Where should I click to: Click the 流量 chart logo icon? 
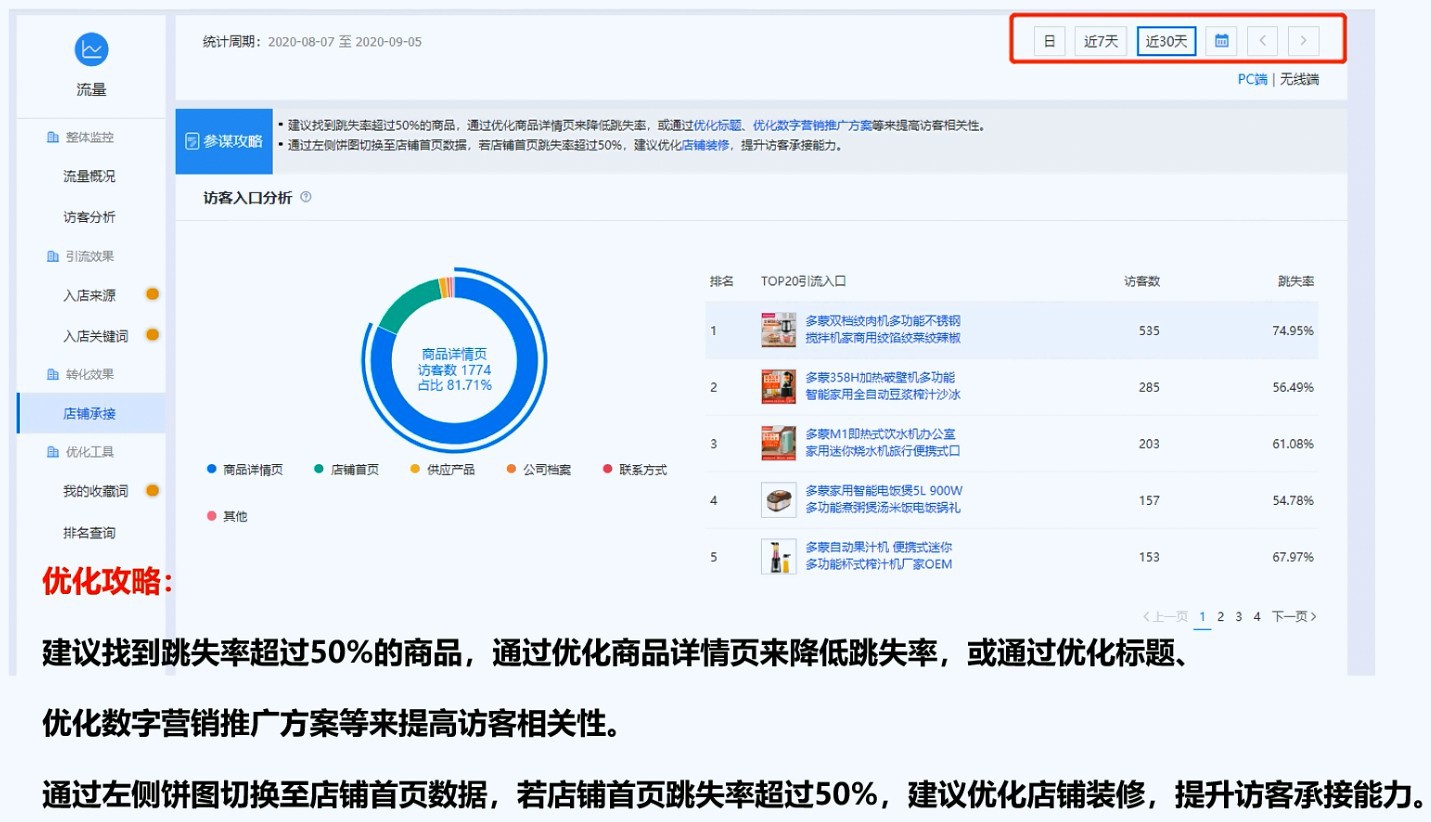coord(91,48)
